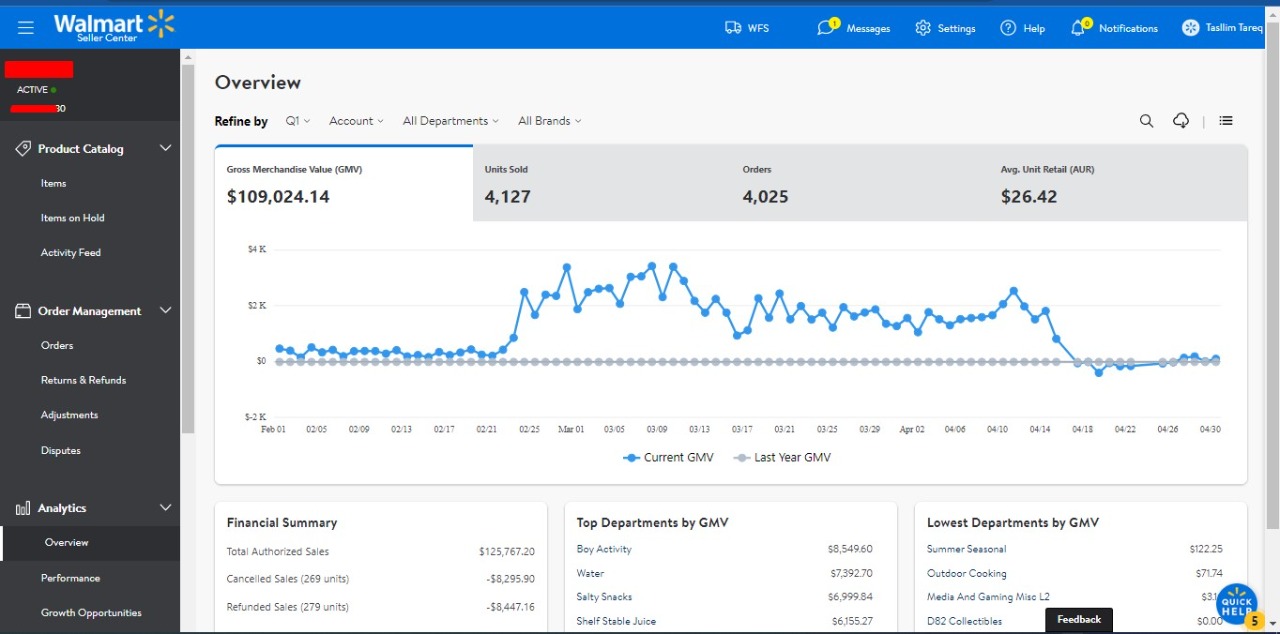Collapse the Order Management section chevron
Screen dimensions: 1280x634
(166, 311)
